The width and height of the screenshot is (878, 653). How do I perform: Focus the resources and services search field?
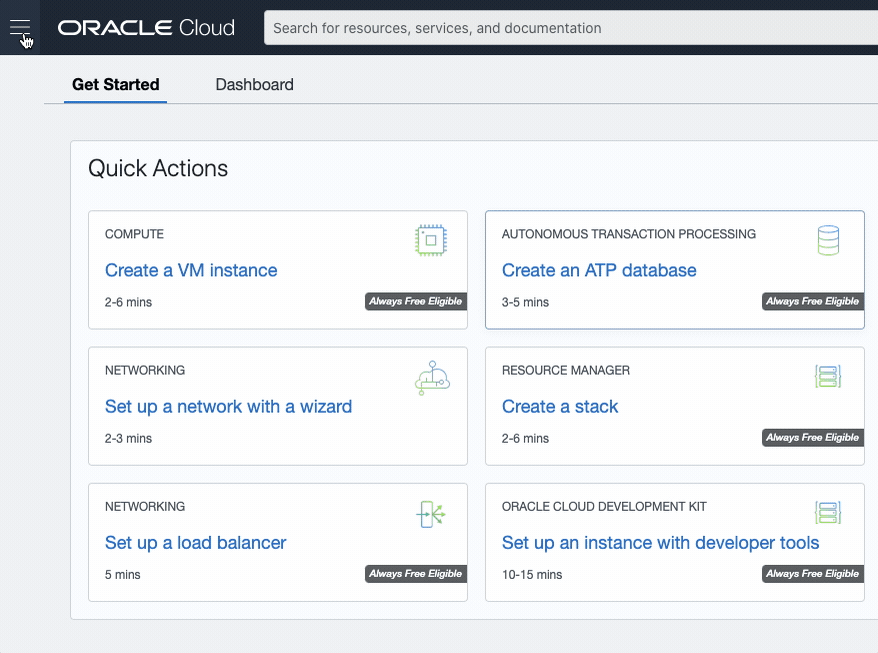click(x=571, y=28)
